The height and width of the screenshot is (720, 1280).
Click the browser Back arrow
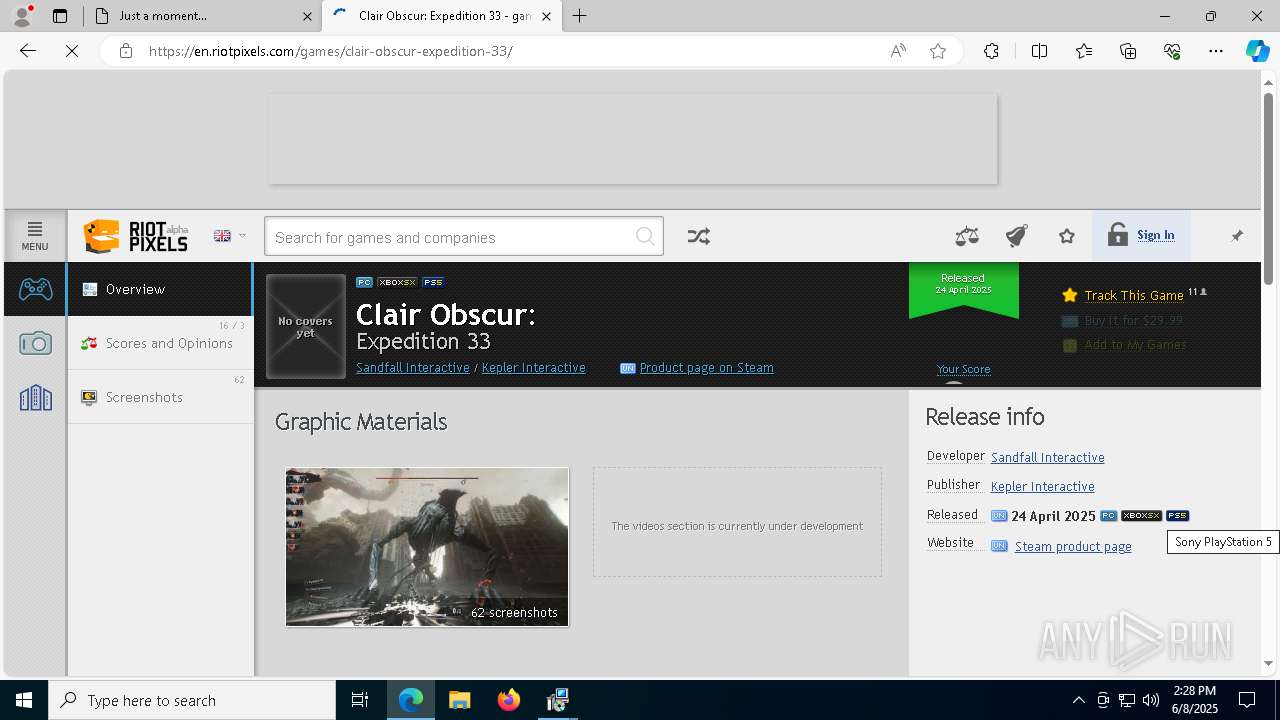click(x=28, y=51)
